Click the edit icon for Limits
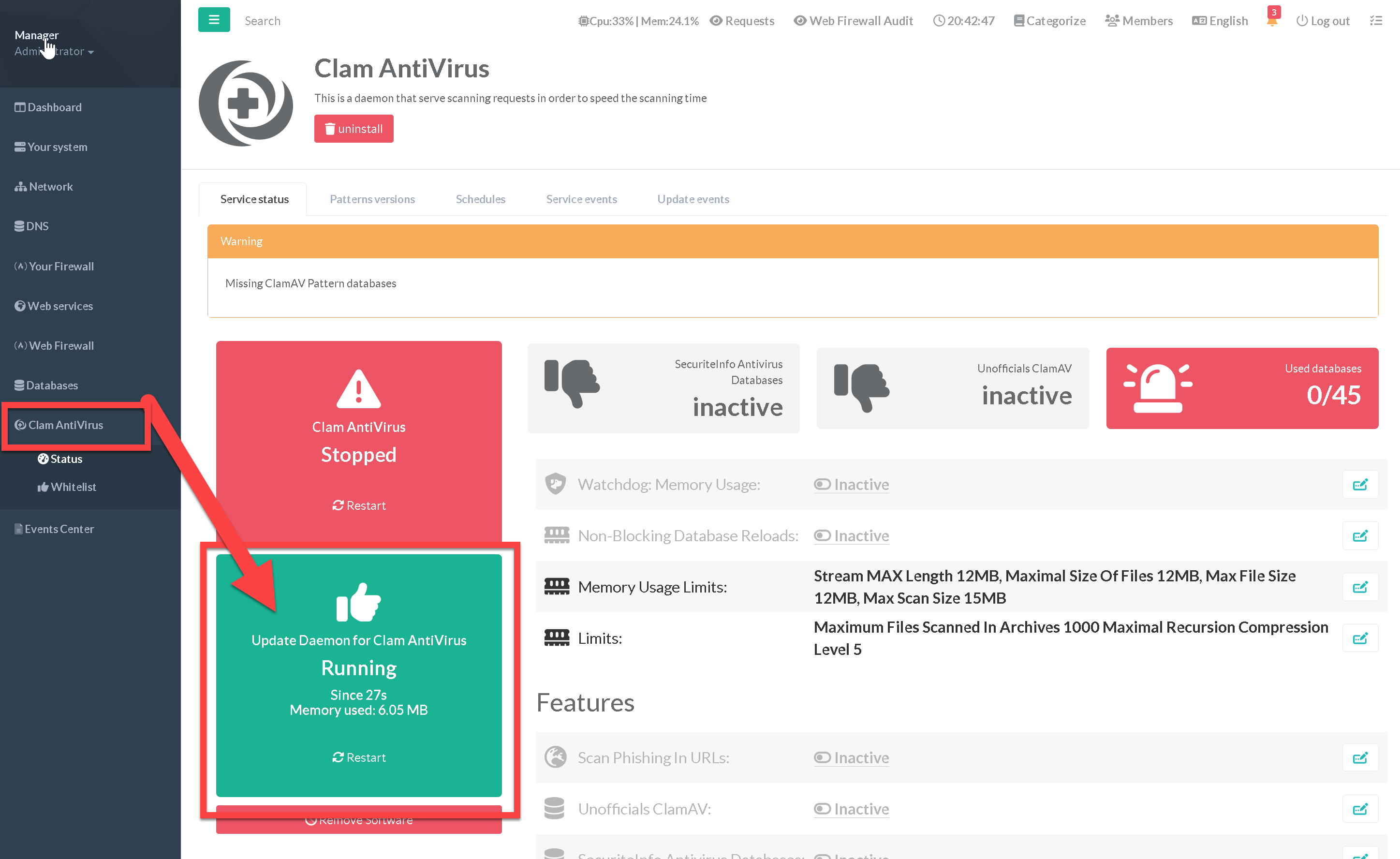 1360,638
